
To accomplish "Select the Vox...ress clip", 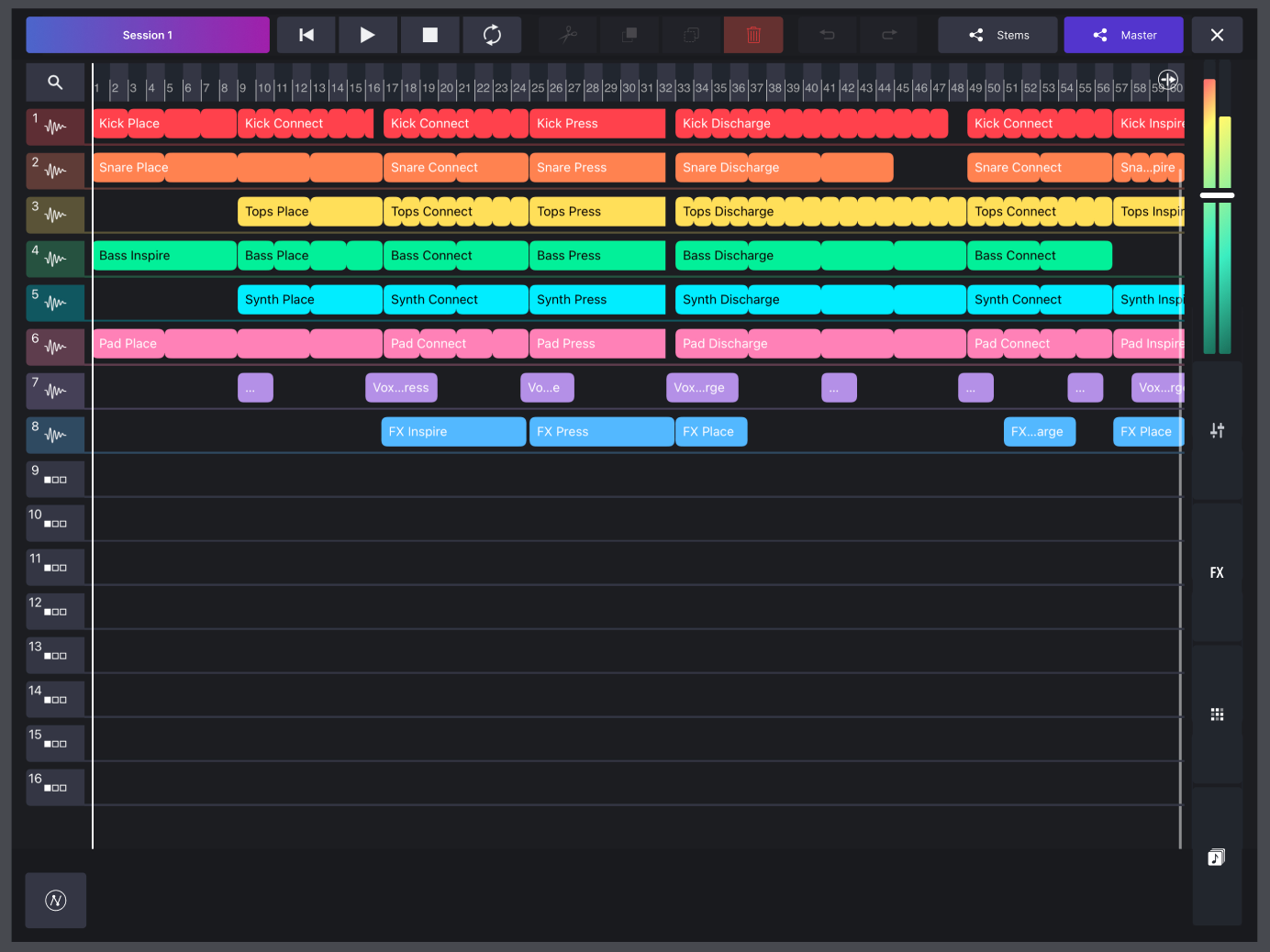I will click(401, 388).
